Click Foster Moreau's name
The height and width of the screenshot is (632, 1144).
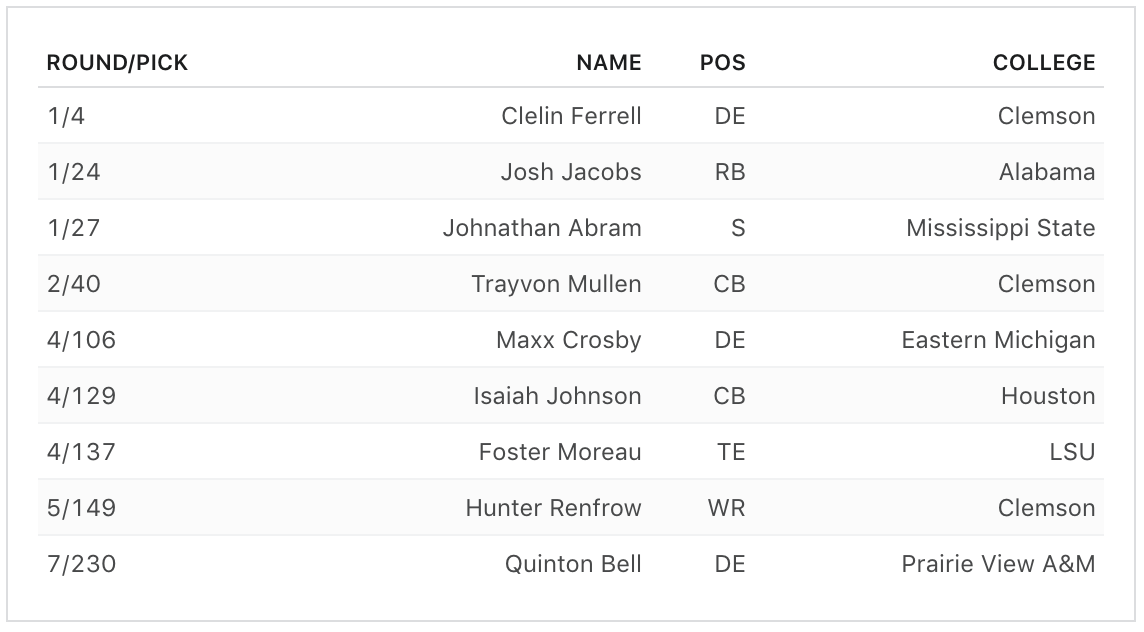[x=560, y=452]
